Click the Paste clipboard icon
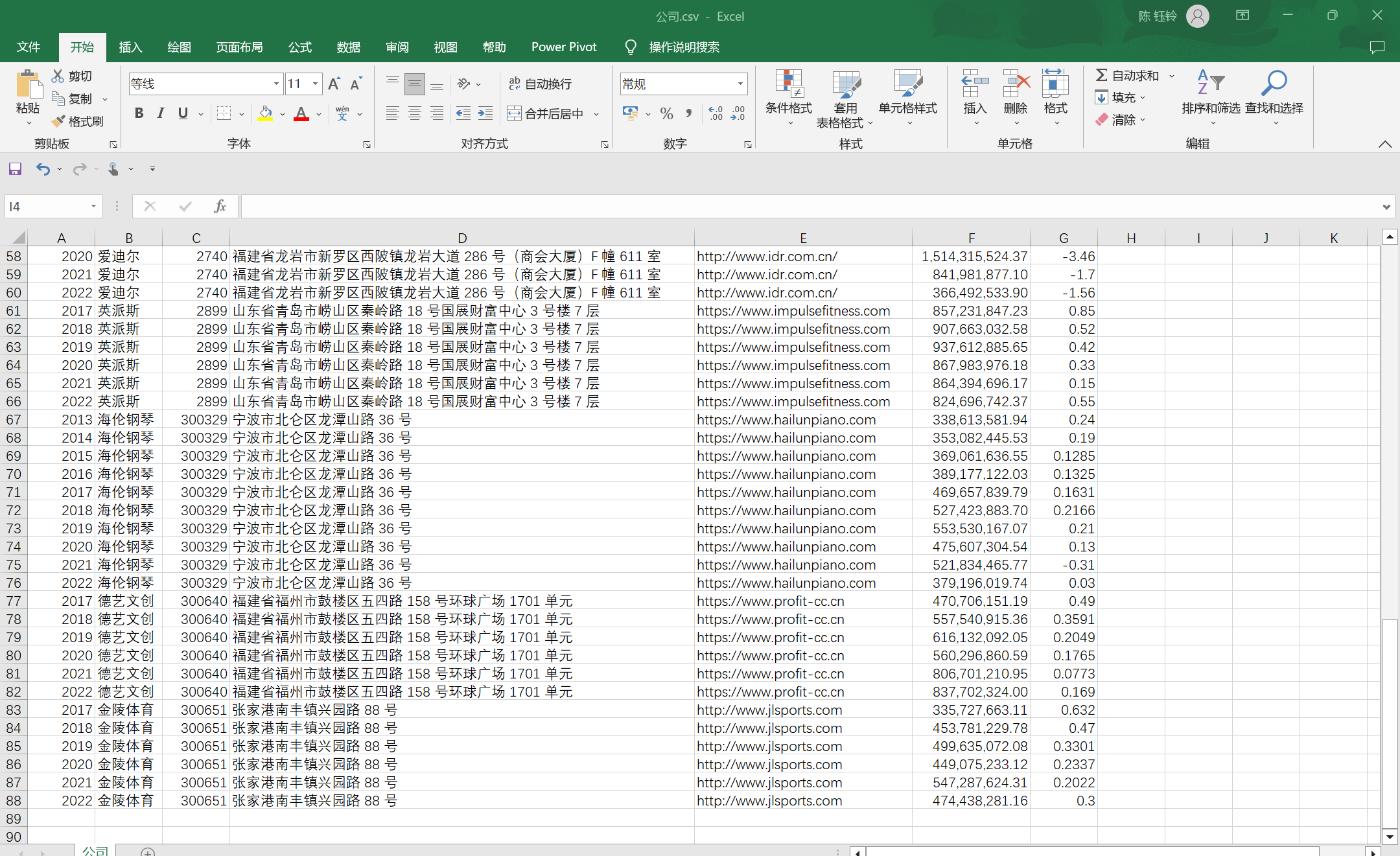Image resolution: width=1400 pixels, height=856 pixels. [x=29, y=86]
